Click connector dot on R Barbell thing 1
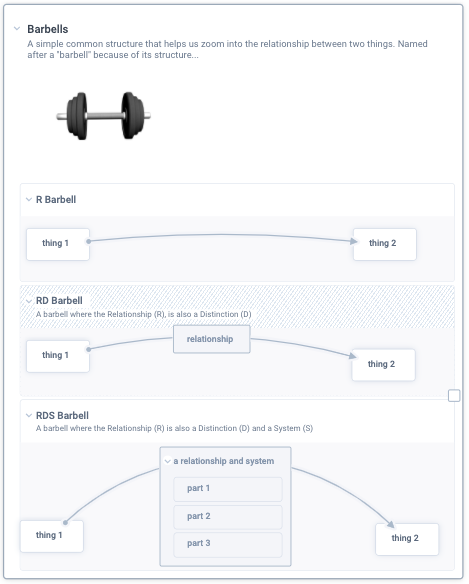The width and height of the screenshot is (469, 584). (88, 241)
